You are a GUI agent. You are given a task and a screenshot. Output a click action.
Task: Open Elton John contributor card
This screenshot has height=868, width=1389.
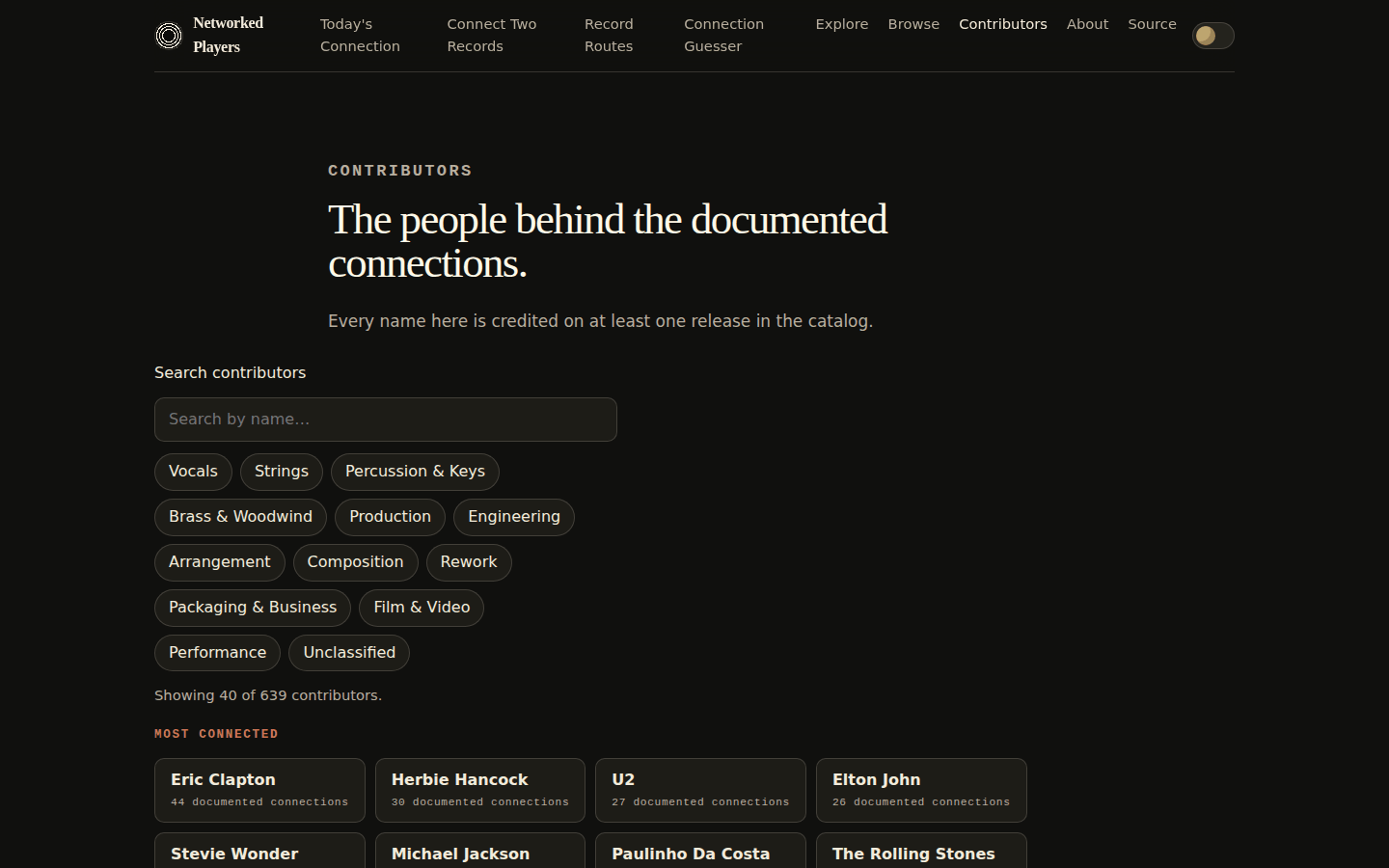pos(921,790)
